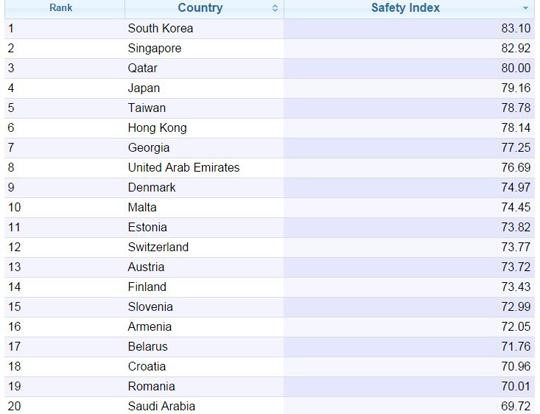
Task: Click the Country column sort arrows icon
Action: tap(275, 8)
